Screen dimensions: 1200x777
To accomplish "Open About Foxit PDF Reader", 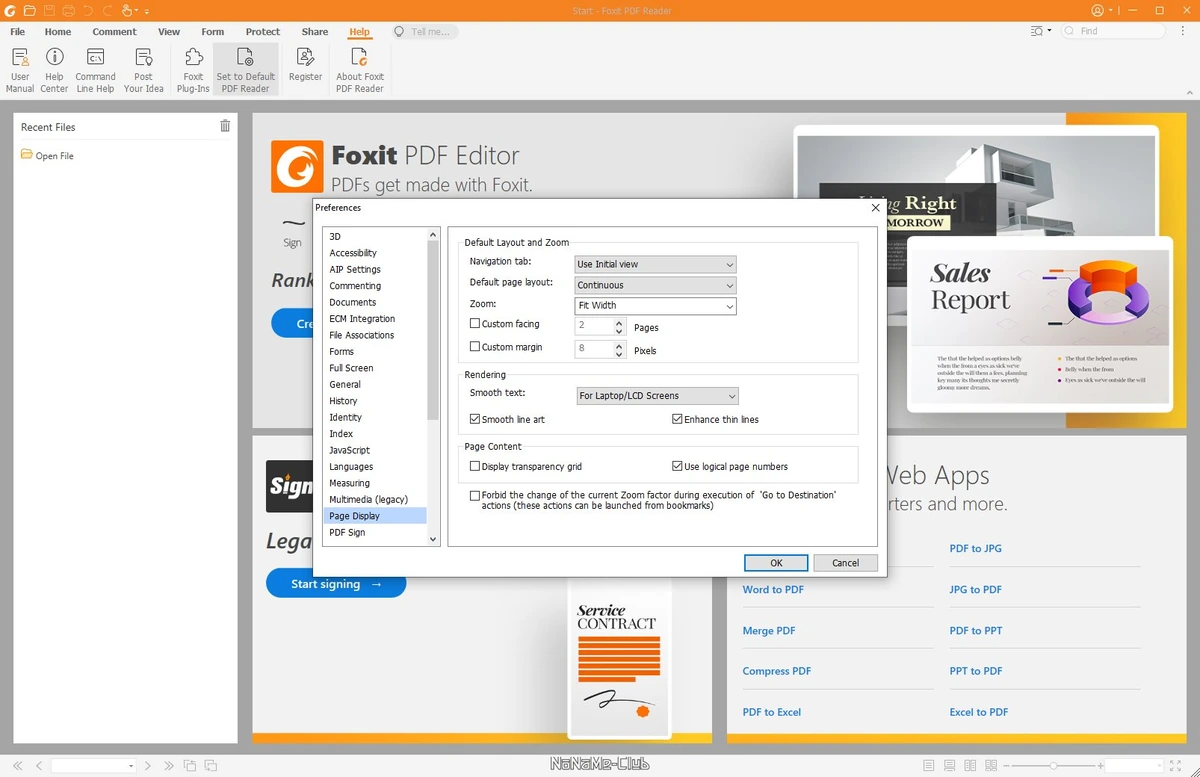I will (360, 70).
